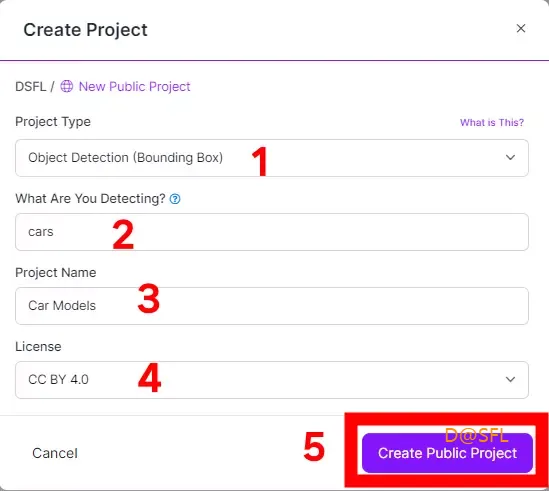Click the globe icon beside New Public Project
Image resolution: width=549 pixels, height=491 pixels.
(67, 86)
